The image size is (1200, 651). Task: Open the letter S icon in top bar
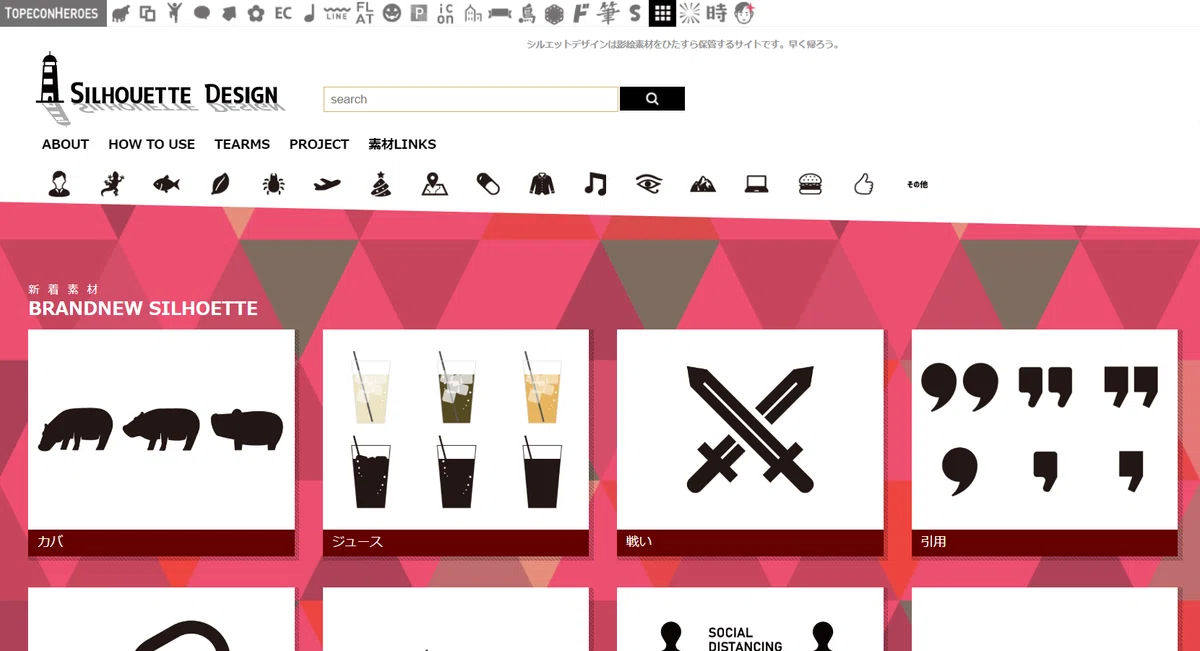coord(635,13)
